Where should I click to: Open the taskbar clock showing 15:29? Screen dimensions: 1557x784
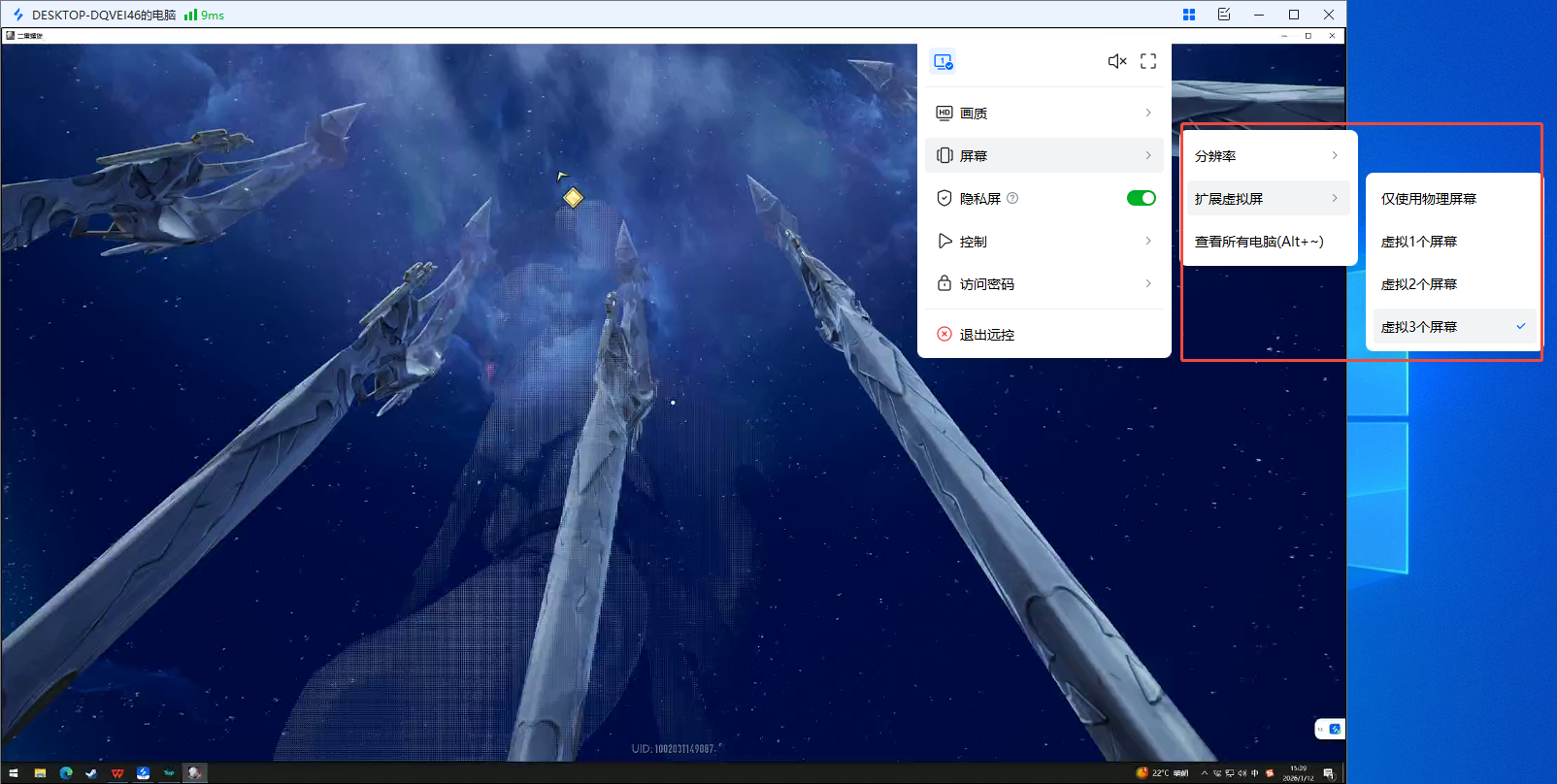click(1298, 773)
